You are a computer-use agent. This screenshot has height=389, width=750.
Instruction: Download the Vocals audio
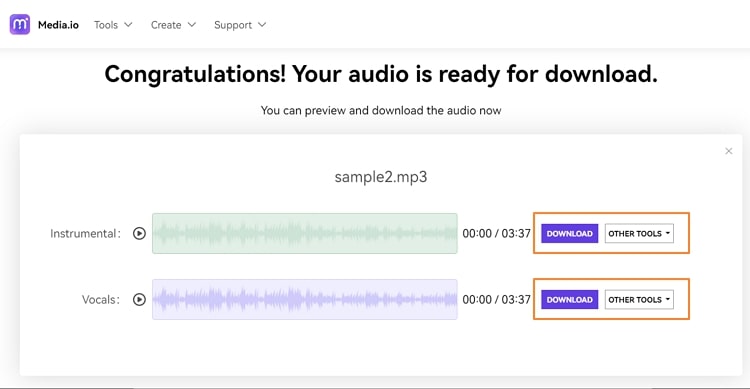[x=570, y=300]
